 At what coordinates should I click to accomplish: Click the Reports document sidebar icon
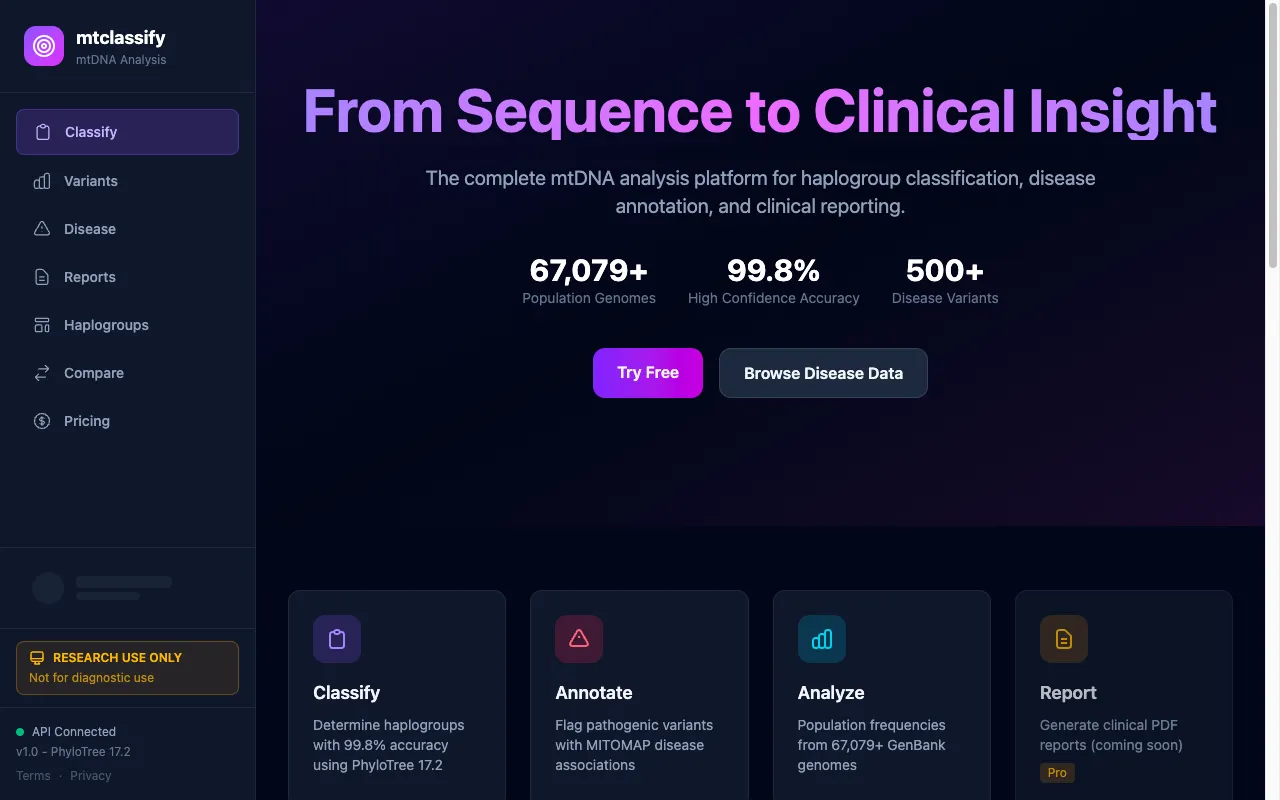[x=42, y=277]
